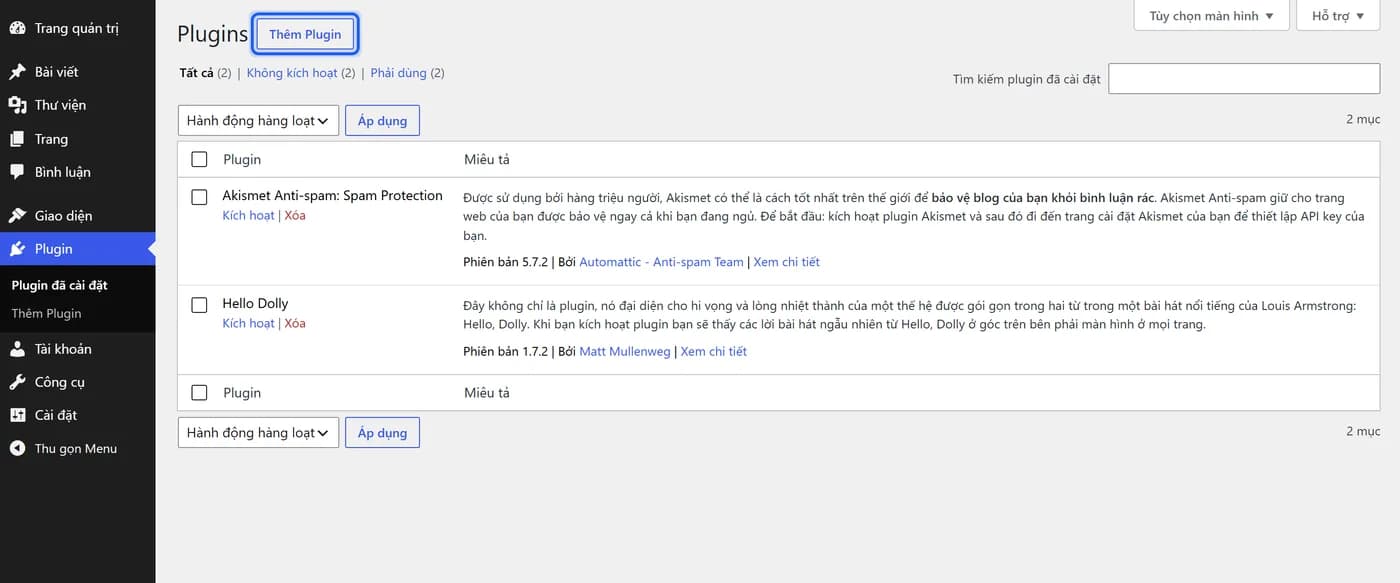1400x583 pixels.
Task: Click Phiên bản 5.7.2 text
Action: (506, 262)
